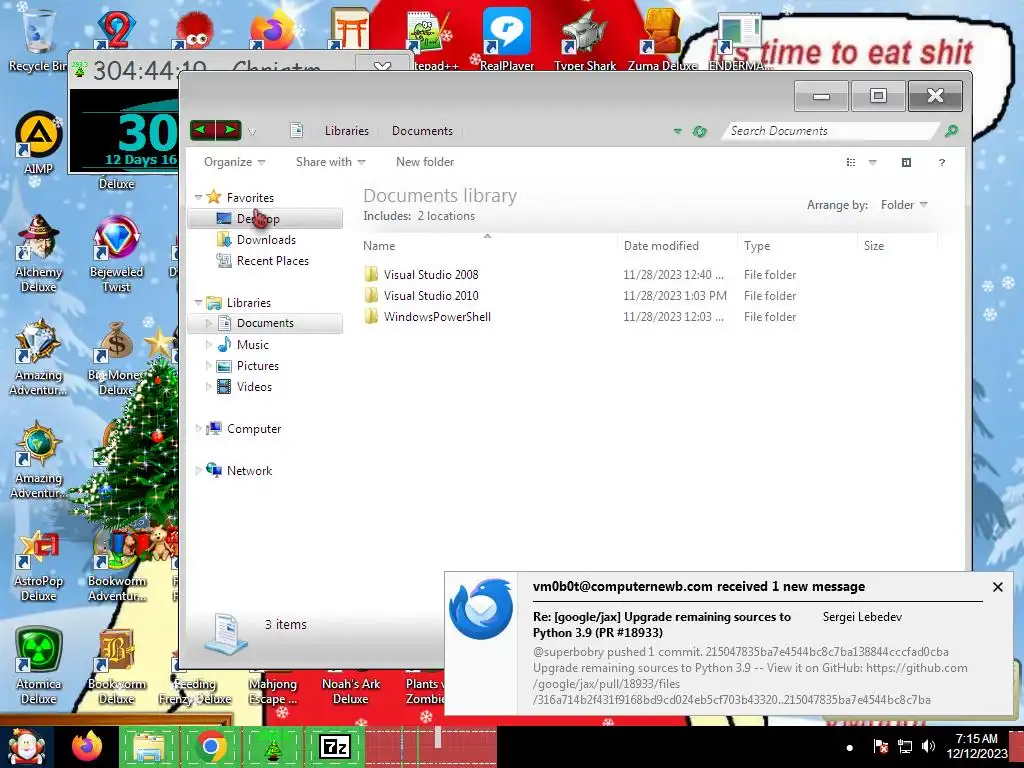Image resolution: width=1024 pixels, height=768 pixels.
Task: Select Pictures library in navigation pane
Action: pyautogui.click(x=257, y=366)
